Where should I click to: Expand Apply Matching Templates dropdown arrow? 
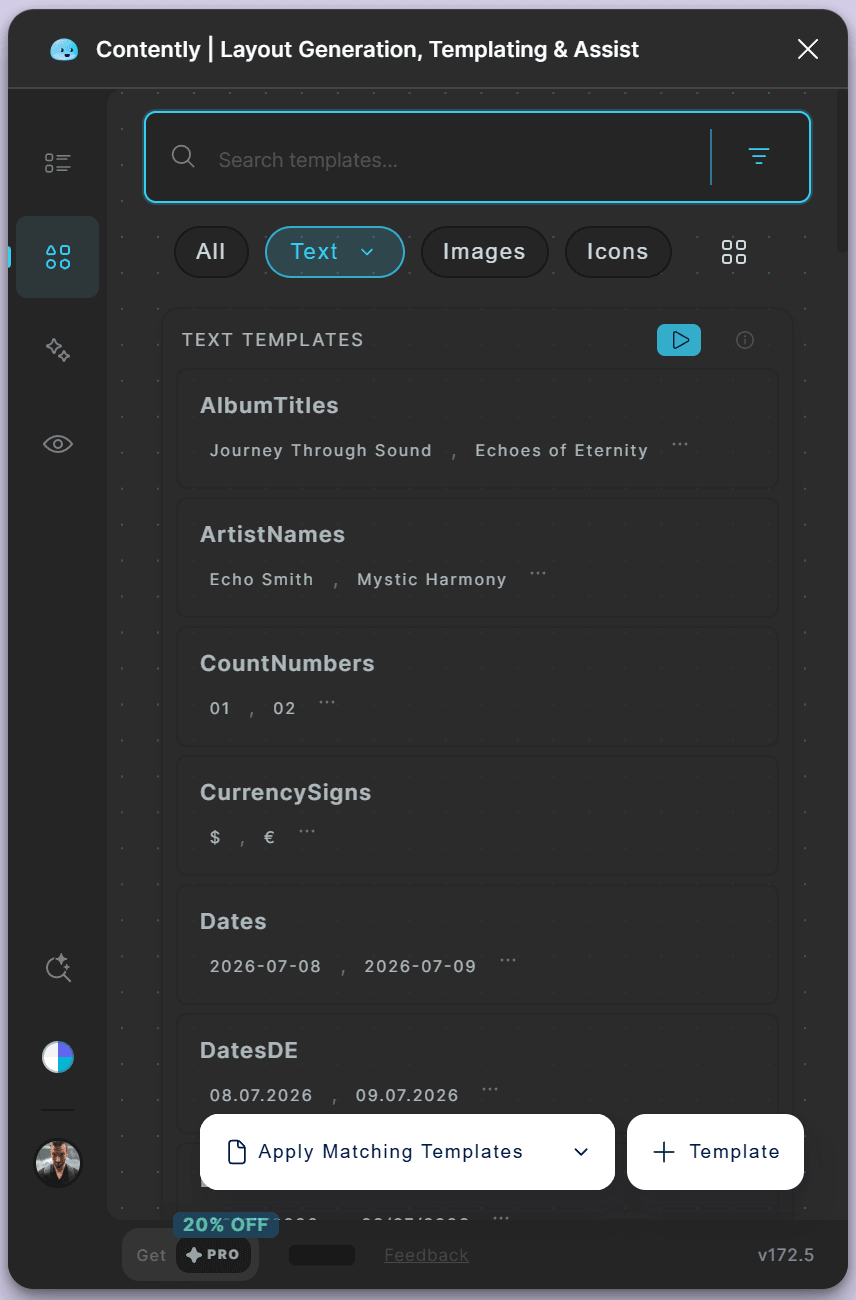(x=581, y=1152)
